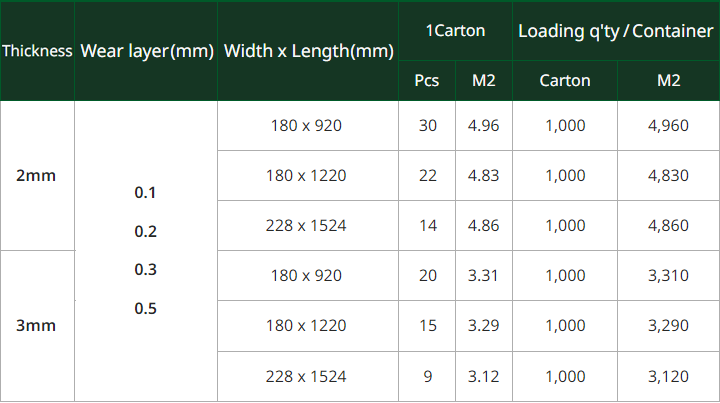Click the Loading q'ty / Container header
This screenshot has width=720, height=403.
point(615,31)
